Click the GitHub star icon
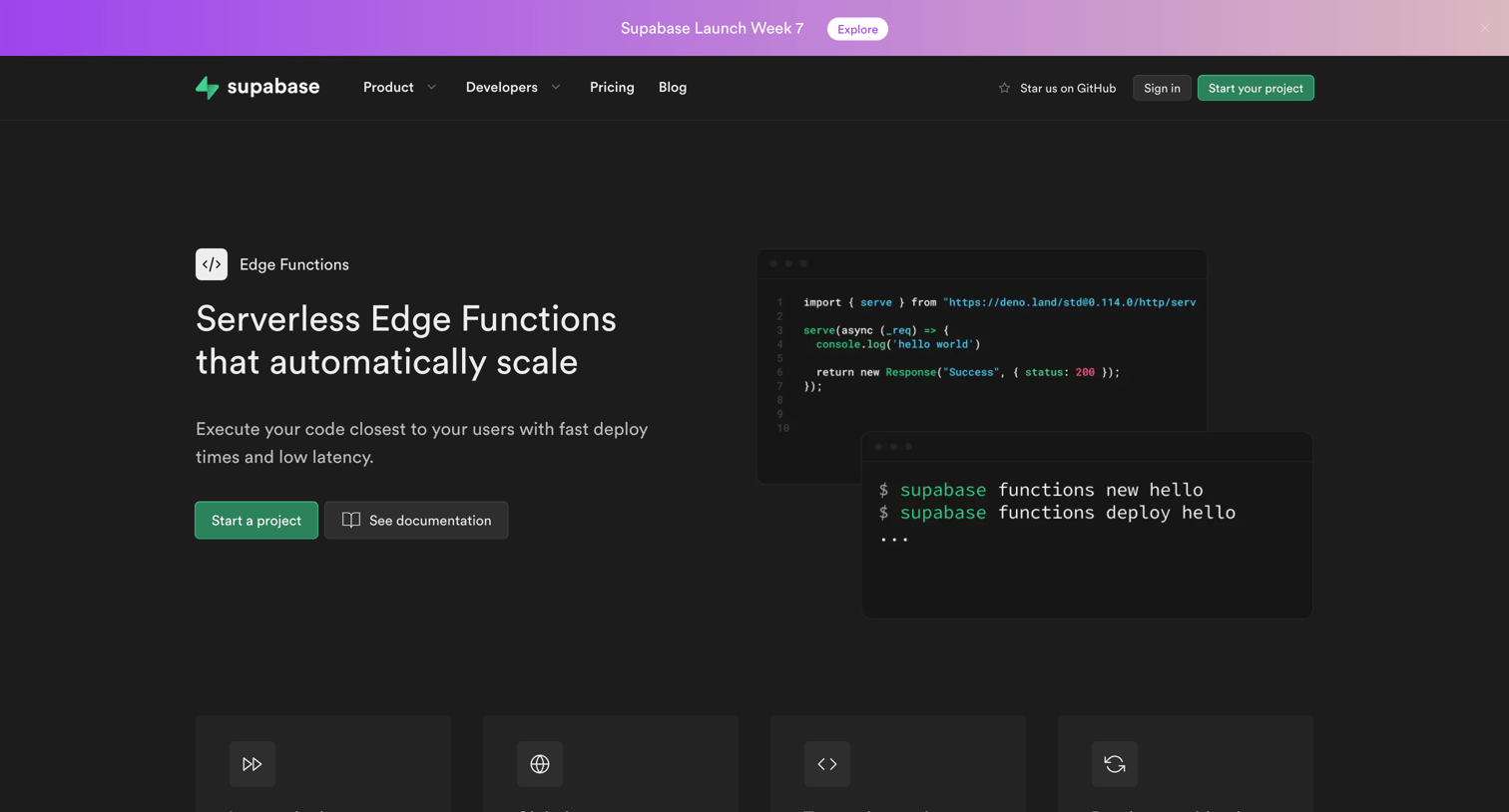Screen dimensions: 1509x812 tap(1004, 88)
